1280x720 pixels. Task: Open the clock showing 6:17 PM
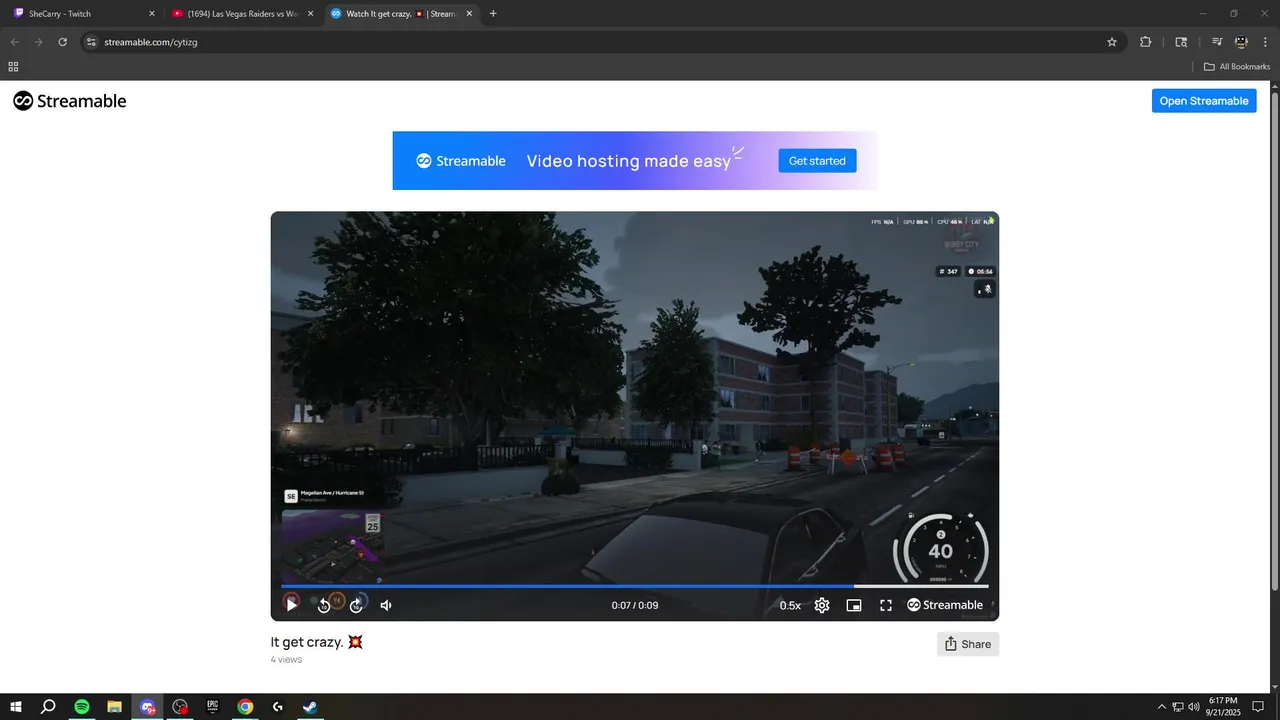1223,707
